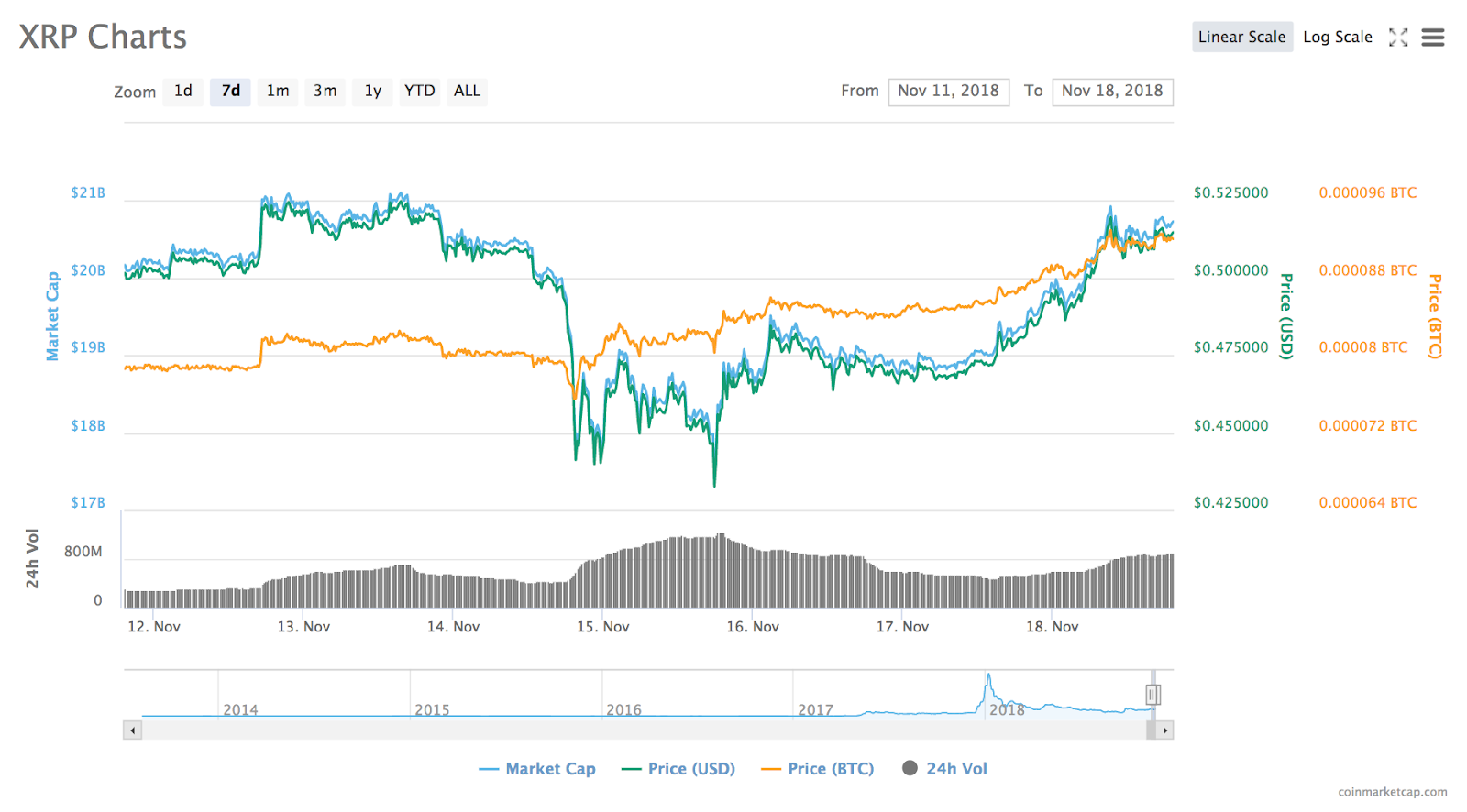Image resolution: width=1467 pixels, height=812 pixels.
Task: Click the $20B market cap axis value
Action: coord(88,270)
